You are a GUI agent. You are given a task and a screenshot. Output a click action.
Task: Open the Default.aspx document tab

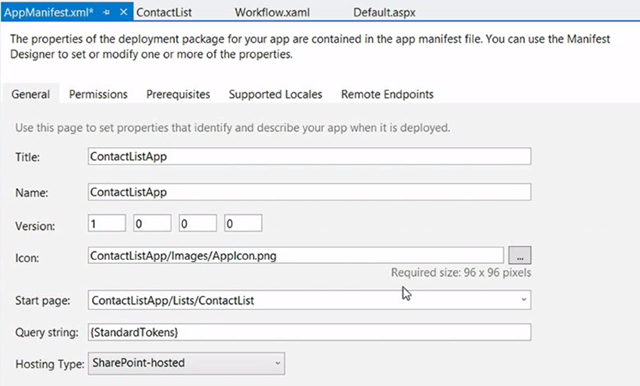tap(384, 13)
